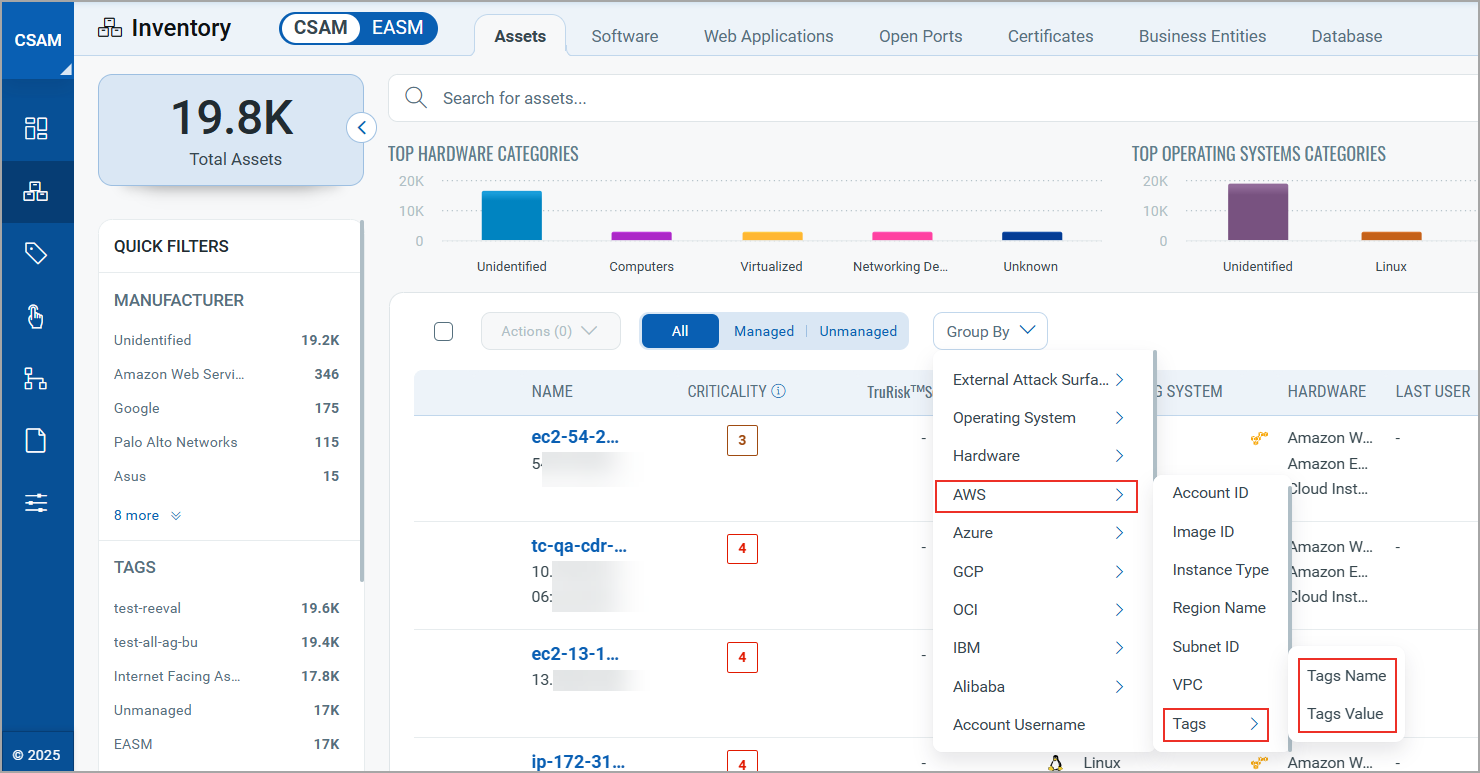Select AWS in Group By menu
Viewport: 1480px width, 773px height.
coord(1036,495)
